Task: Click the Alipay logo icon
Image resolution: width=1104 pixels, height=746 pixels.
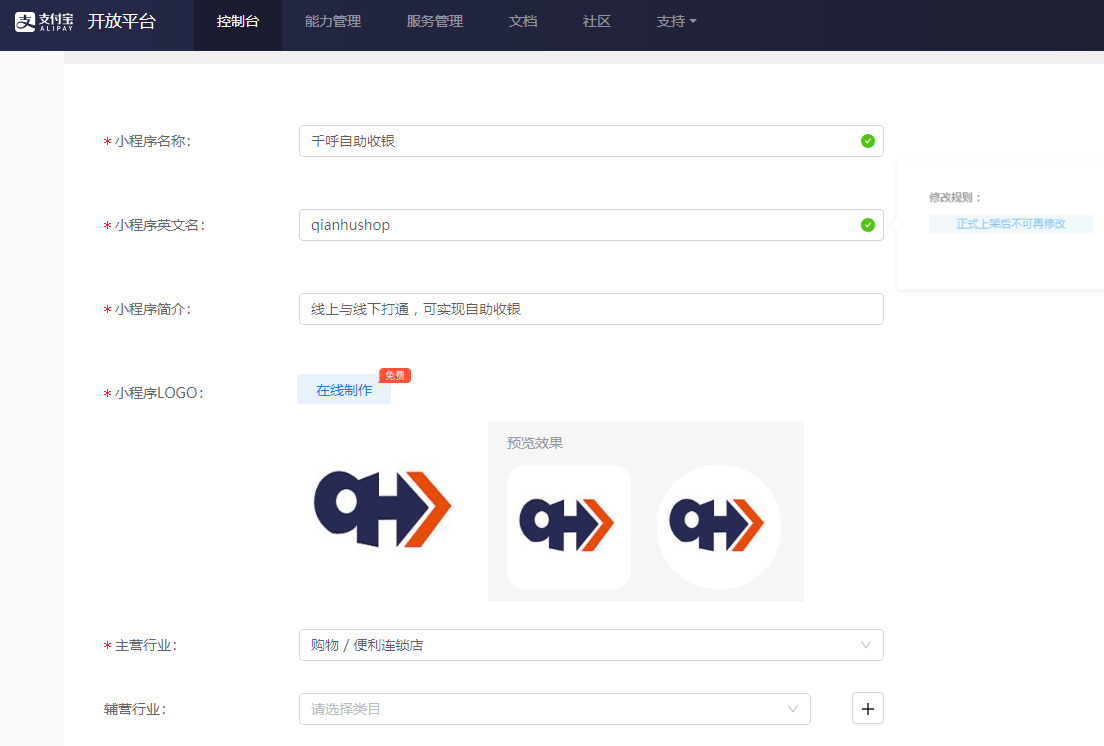Action: point(44,22)
